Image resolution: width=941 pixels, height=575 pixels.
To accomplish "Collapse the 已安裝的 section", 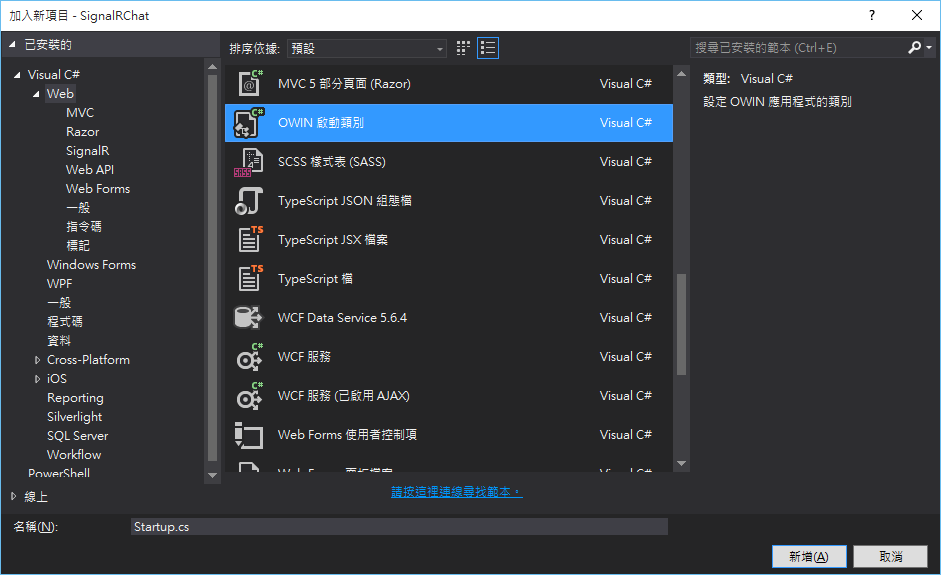I will [12, 44].
